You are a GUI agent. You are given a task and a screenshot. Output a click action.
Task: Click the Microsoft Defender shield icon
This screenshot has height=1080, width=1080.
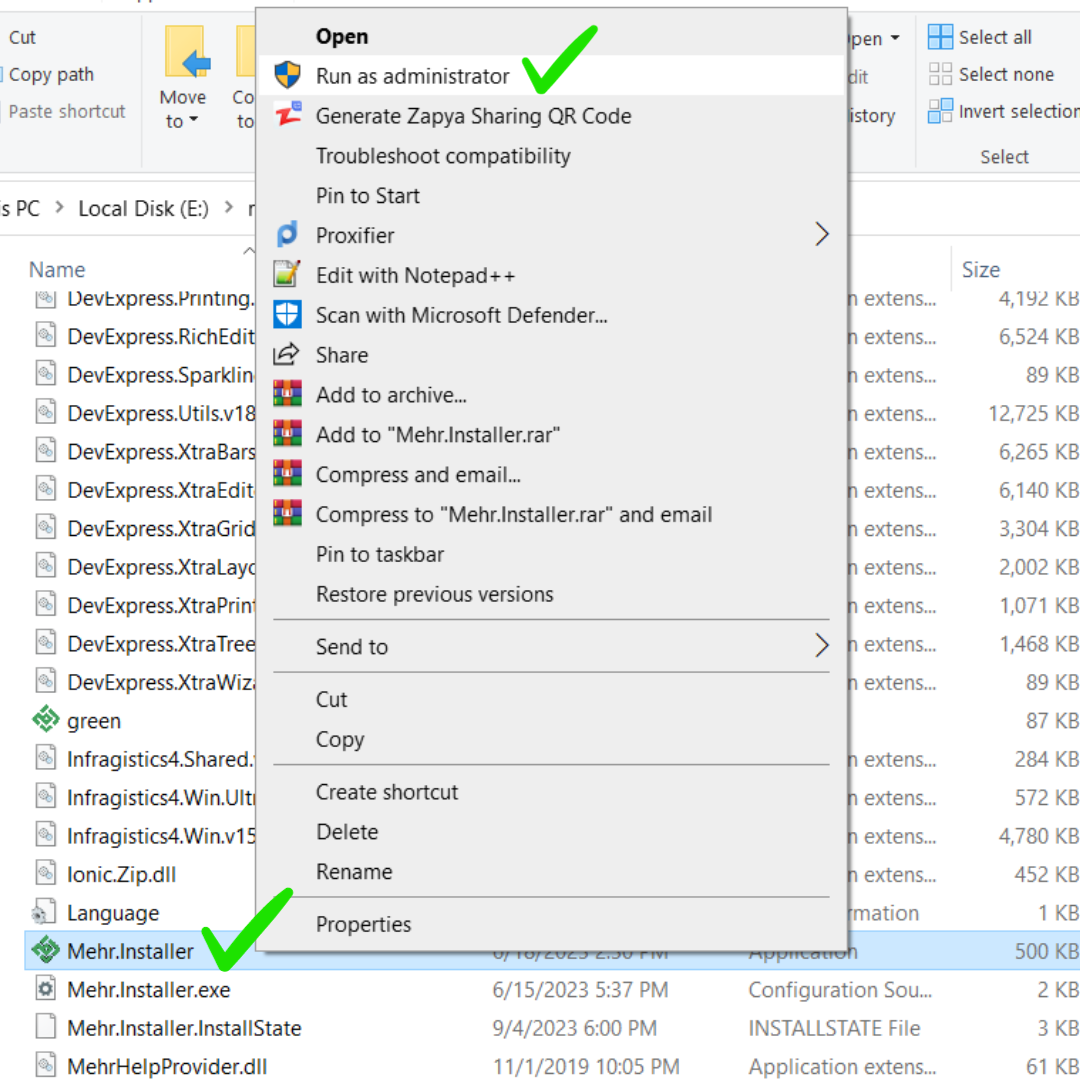(287, 315)
